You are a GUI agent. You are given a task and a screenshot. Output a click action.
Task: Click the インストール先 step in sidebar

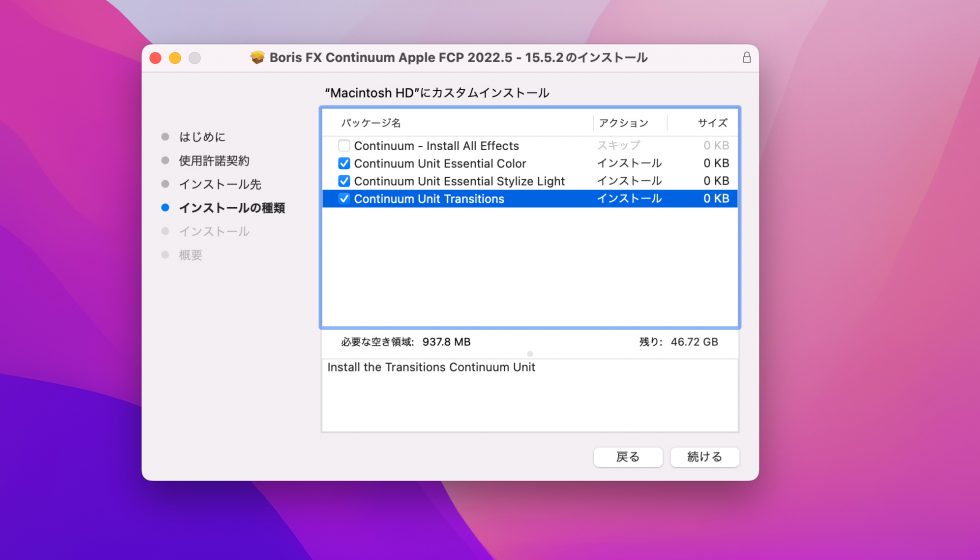point(220,184)
